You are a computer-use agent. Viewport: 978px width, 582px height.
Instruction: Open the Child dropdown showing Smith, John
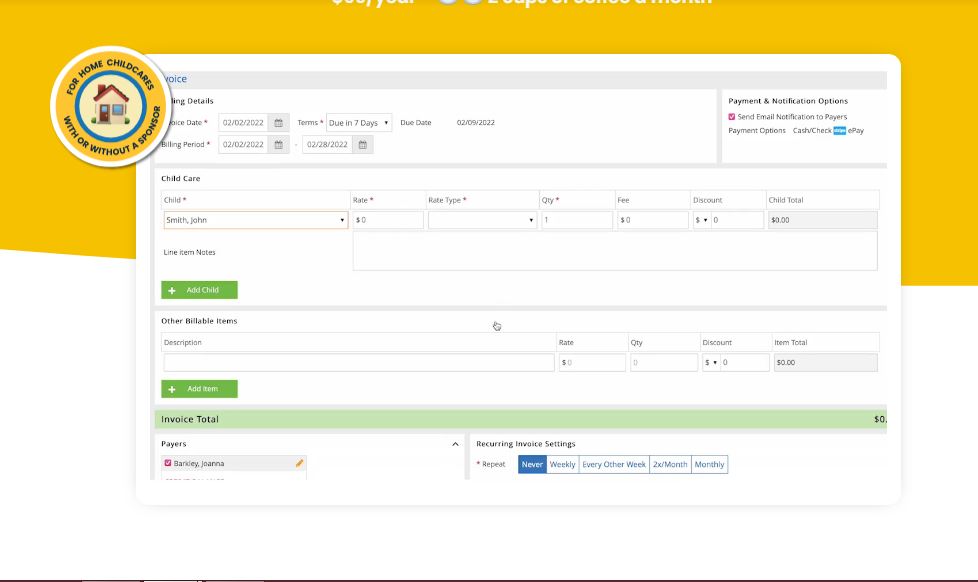(x=255, y=220)
